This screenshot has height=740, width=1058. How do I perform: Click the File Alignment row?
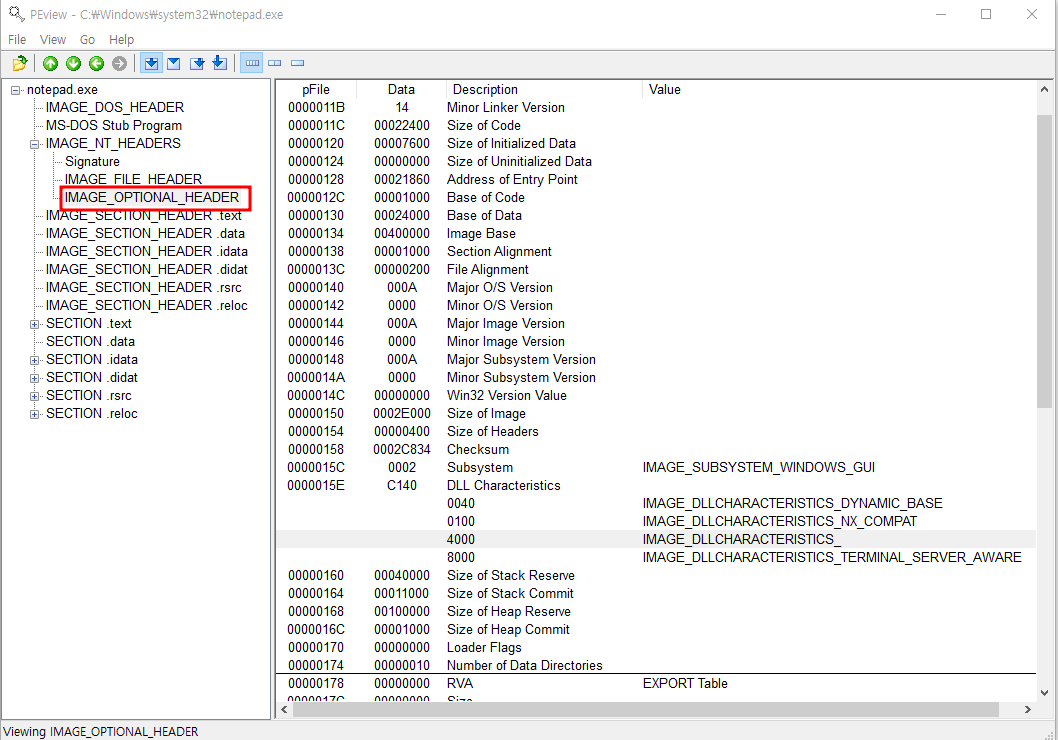click(x=656, y=269)
